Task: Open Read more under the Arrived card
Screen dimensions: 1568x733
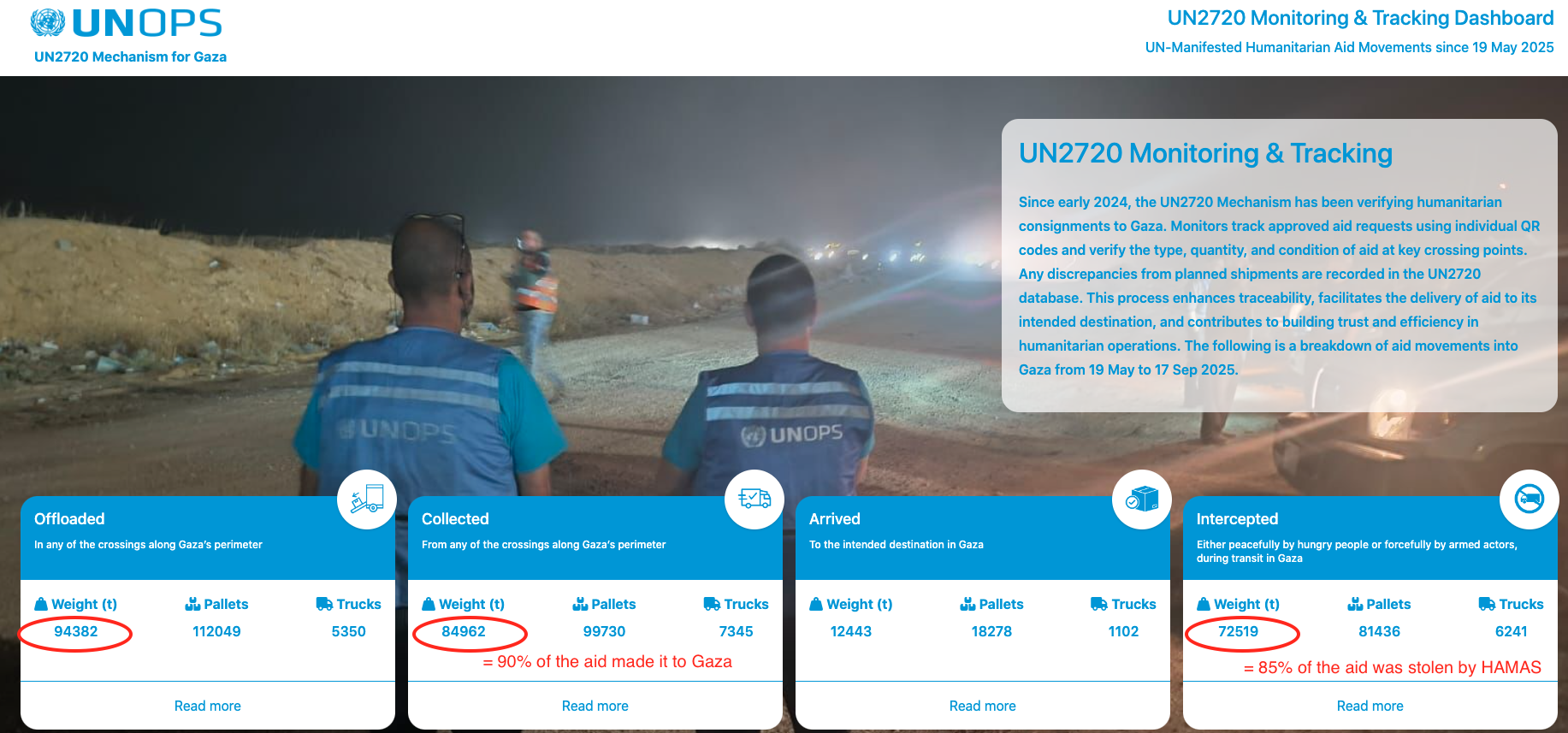Action: tap(983, 706)
